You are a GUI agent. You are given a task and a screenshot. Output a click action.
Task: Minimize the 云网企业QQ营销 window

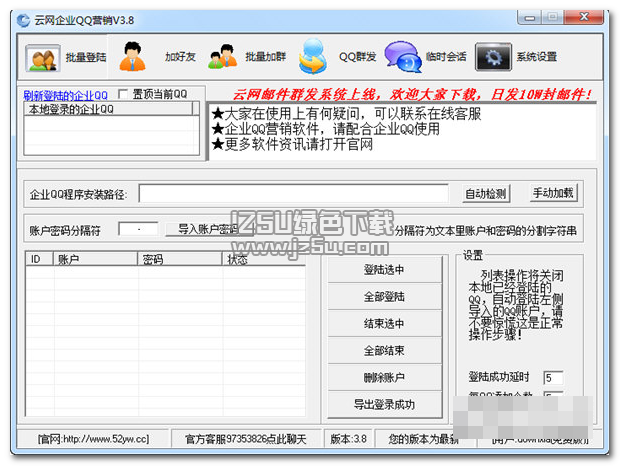point(531,17)
